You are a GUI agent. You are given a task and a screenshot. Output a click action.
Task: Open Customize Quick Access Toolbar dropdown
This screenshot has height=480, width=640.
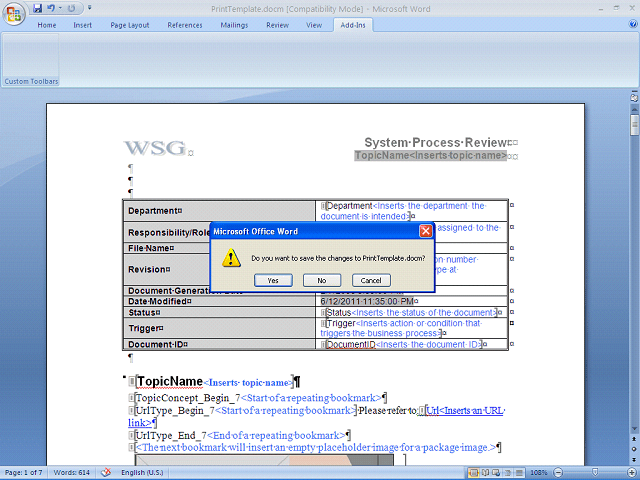tap(90, 8)
